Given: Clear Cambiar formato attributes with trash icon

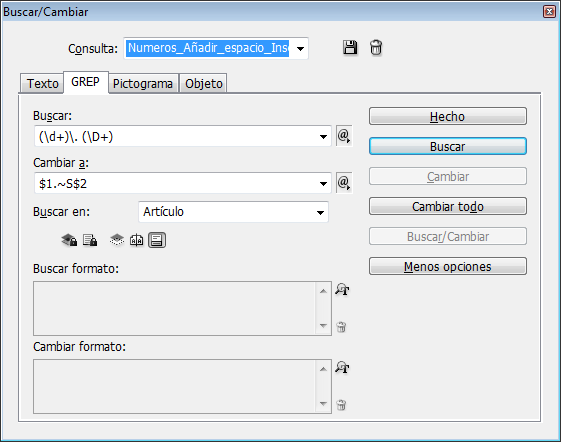Looking at the screenshot, I should click(x=341, y=405).
